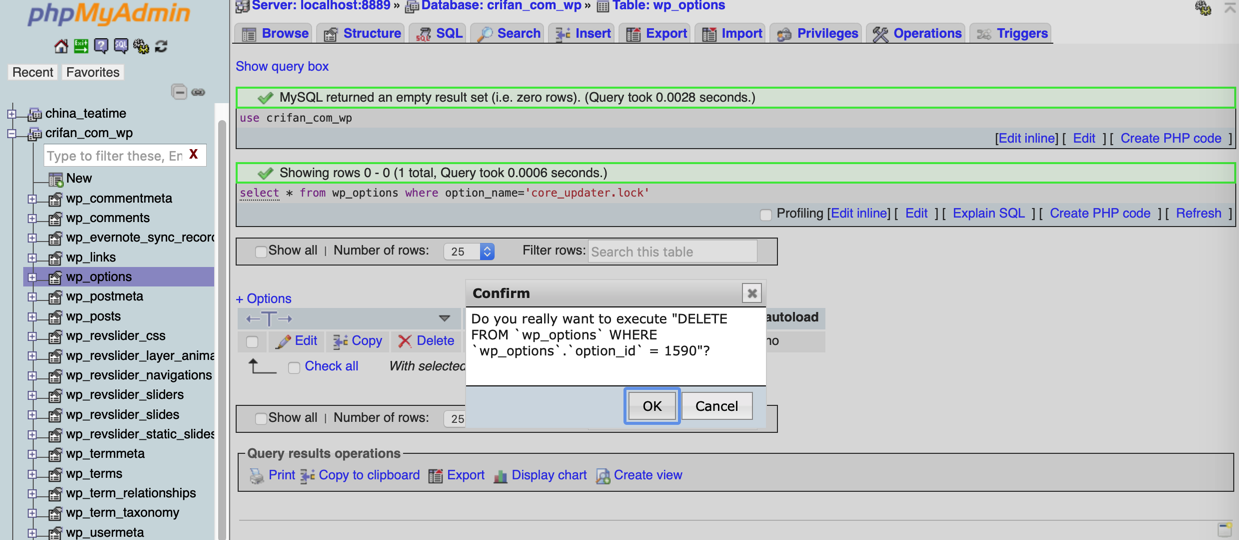Viewport: 1239px width, 540px height.
Task: Open the Privileges tab
Action: pyautogui.click(x=817, y=34)
